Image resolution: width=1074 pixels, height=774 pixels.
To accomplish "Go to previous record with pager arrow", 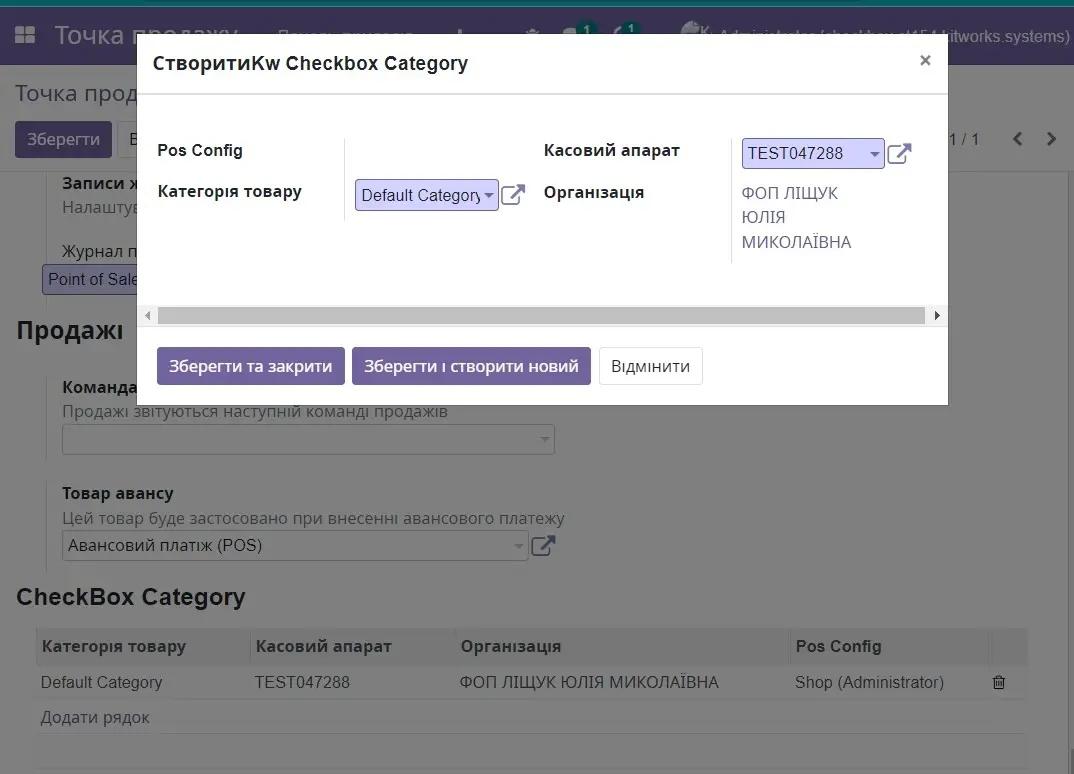I will tap(1018, 139).
